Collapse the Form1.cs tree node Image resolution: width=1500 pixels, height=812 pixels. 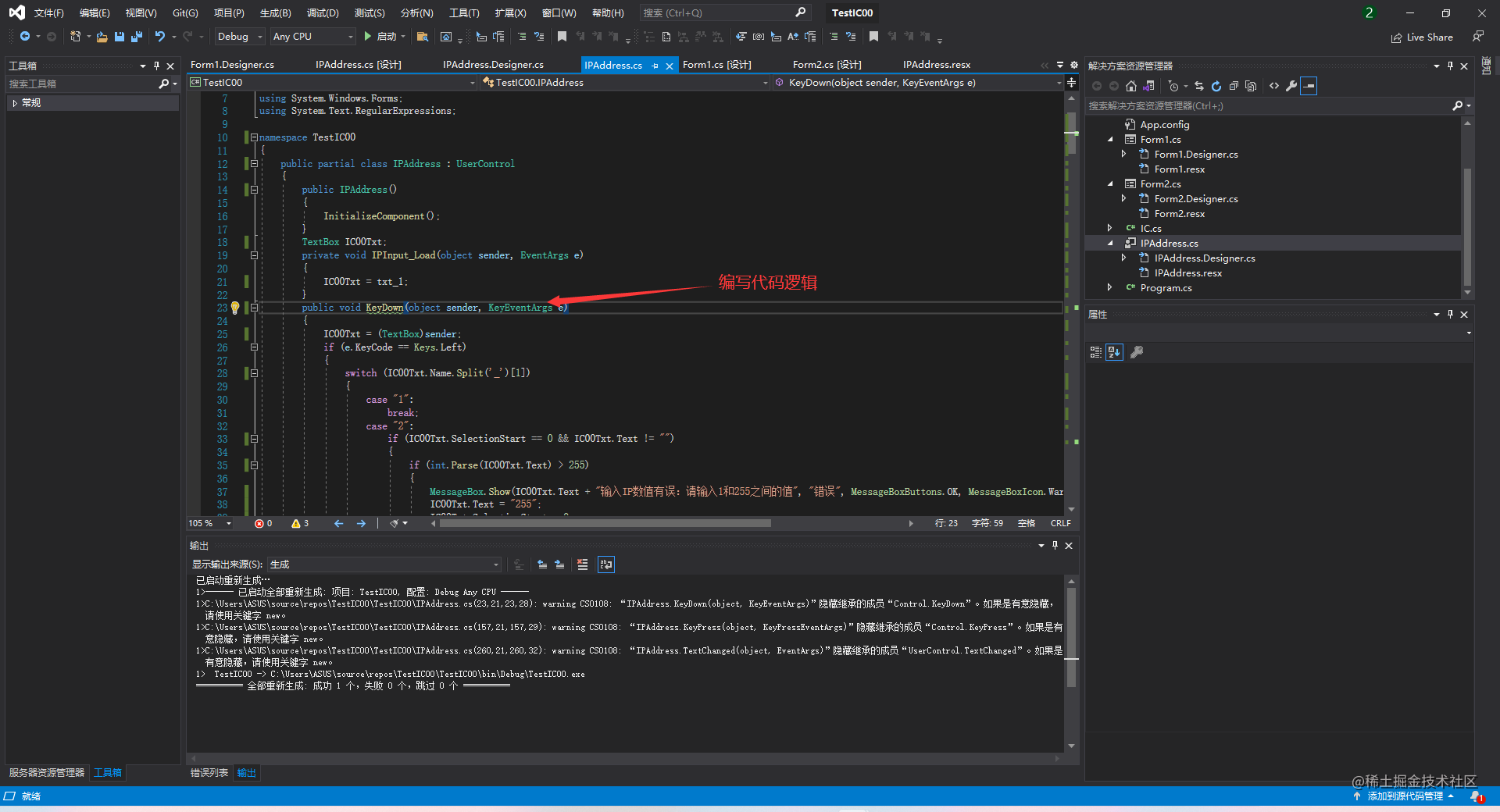click(1110, 140)
